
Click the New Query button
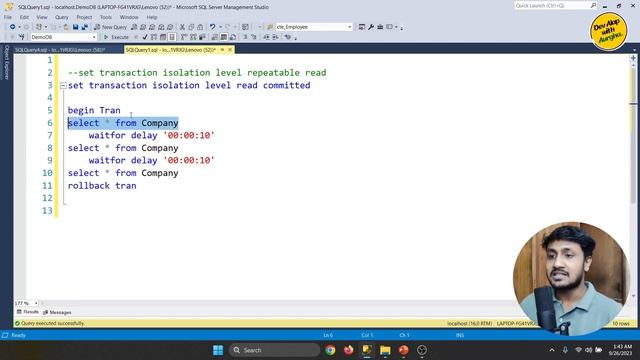click(x=111, y=27)
